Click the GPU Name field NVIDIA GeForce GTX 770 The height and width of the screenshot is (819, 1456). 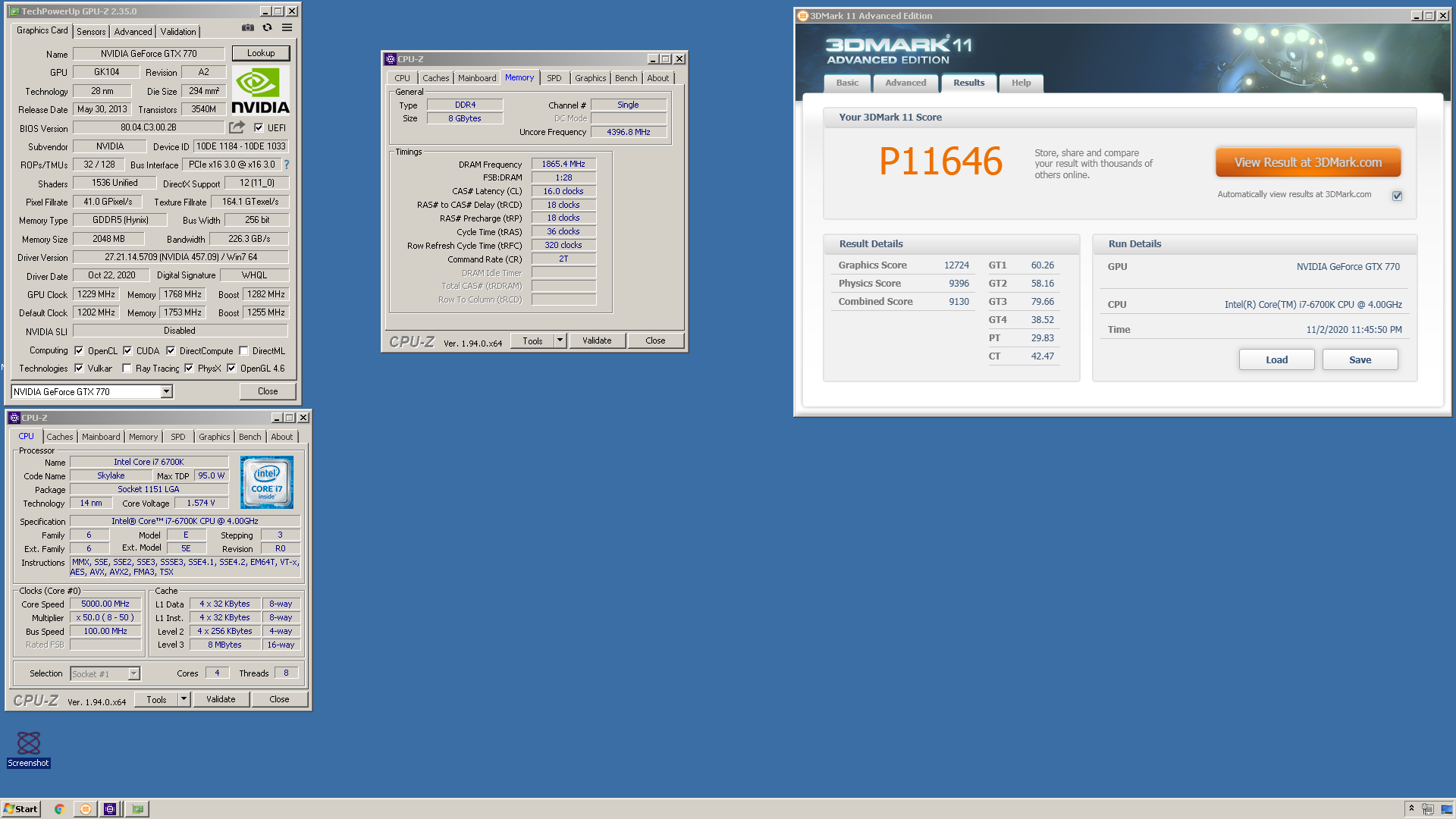coord(149,54)
